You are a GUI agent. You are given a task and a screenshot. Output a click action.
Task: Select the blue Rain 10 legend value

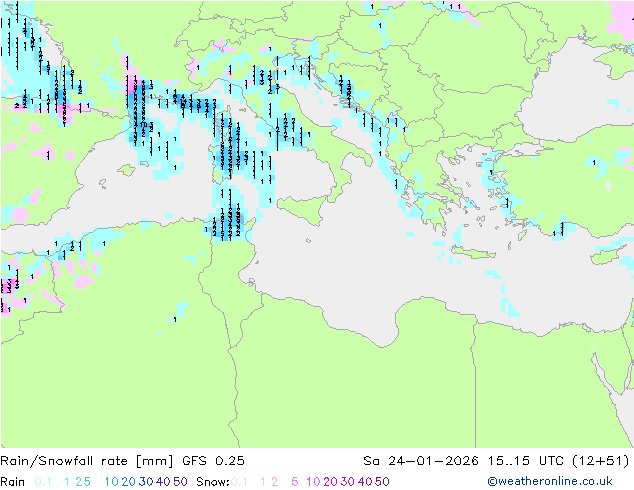click(112, 482)
